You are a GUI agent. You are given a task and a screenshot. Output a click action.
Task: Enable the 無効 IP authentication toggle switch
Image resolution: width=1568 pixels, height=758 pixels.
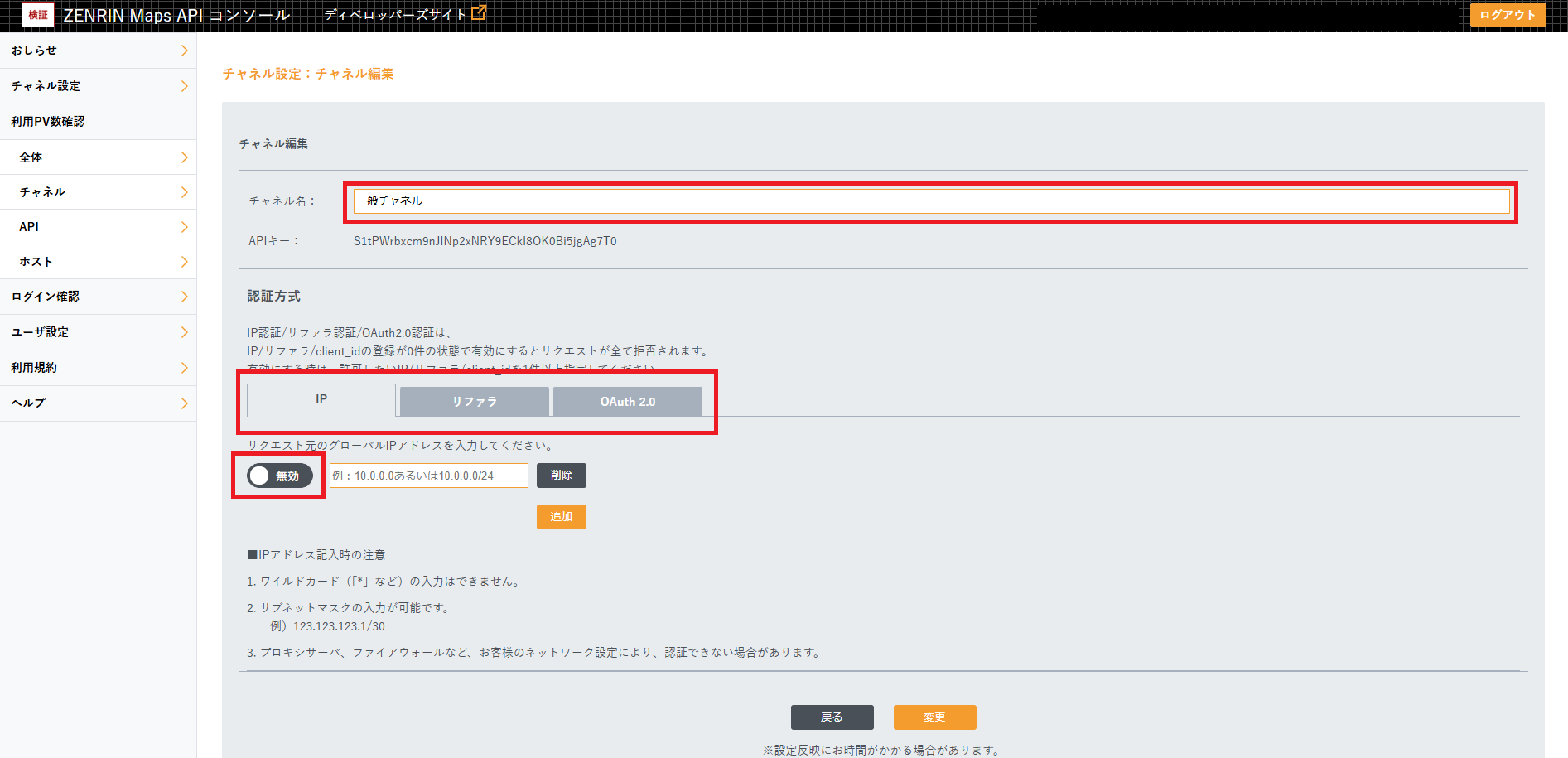(x=277, y=476)
